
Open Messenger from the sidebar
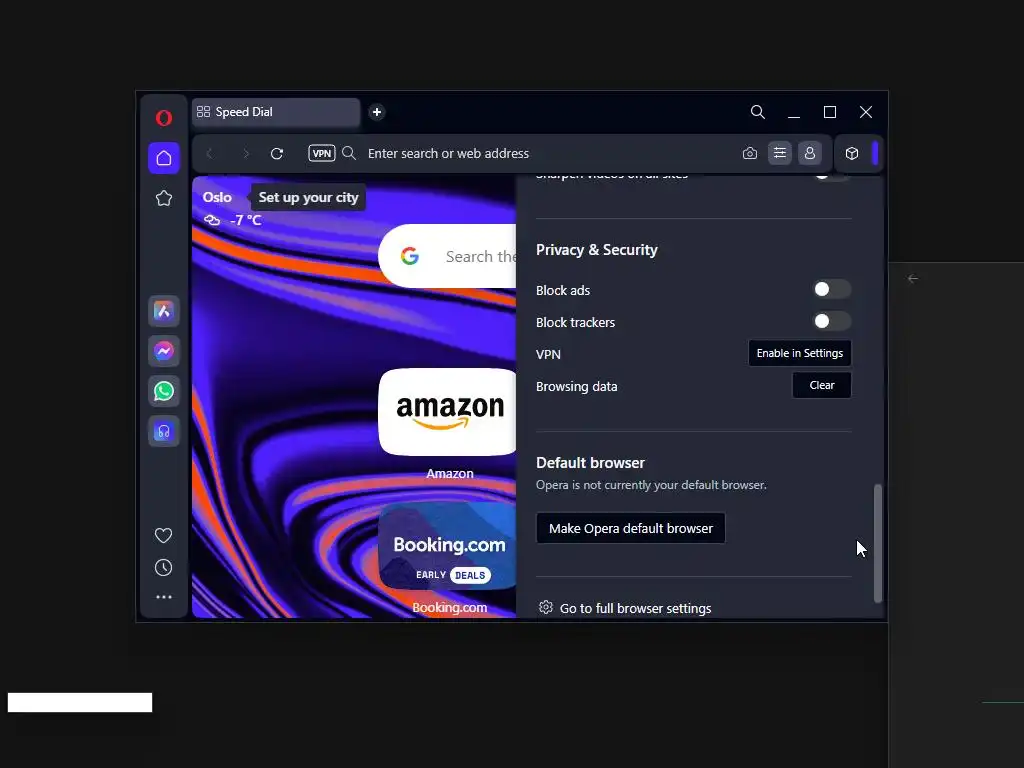(x=164, y=351)
